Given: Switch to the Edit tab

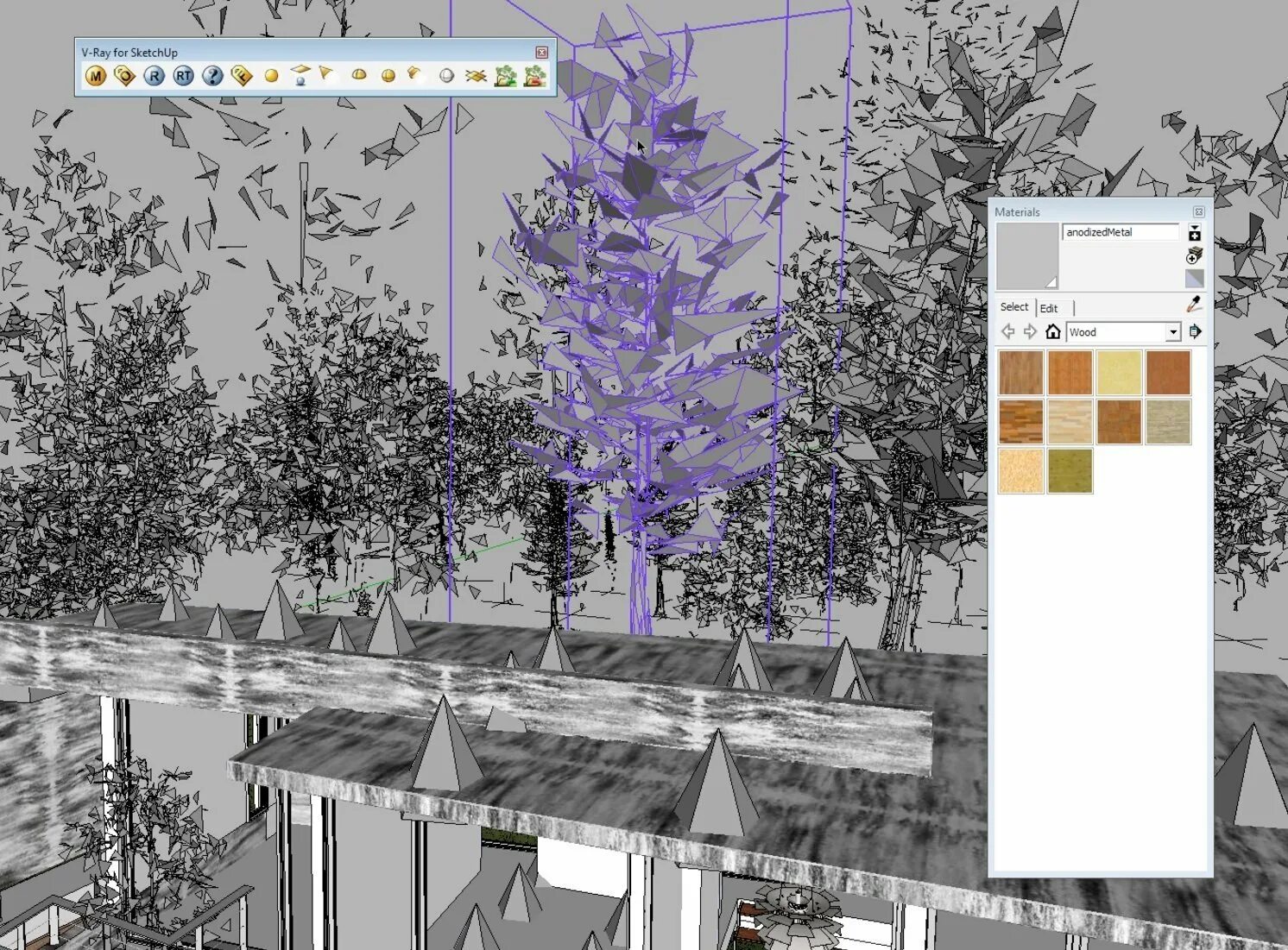Looking at the screenshot, I should (1050, 308).
